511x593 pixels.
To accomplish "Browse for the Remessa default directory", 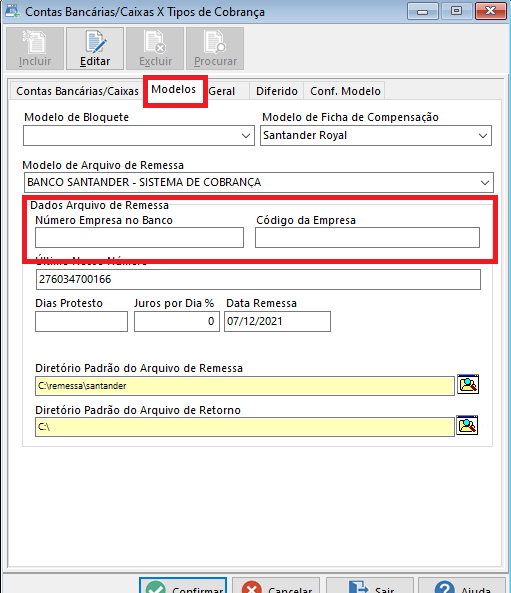I will click(468, 384).
